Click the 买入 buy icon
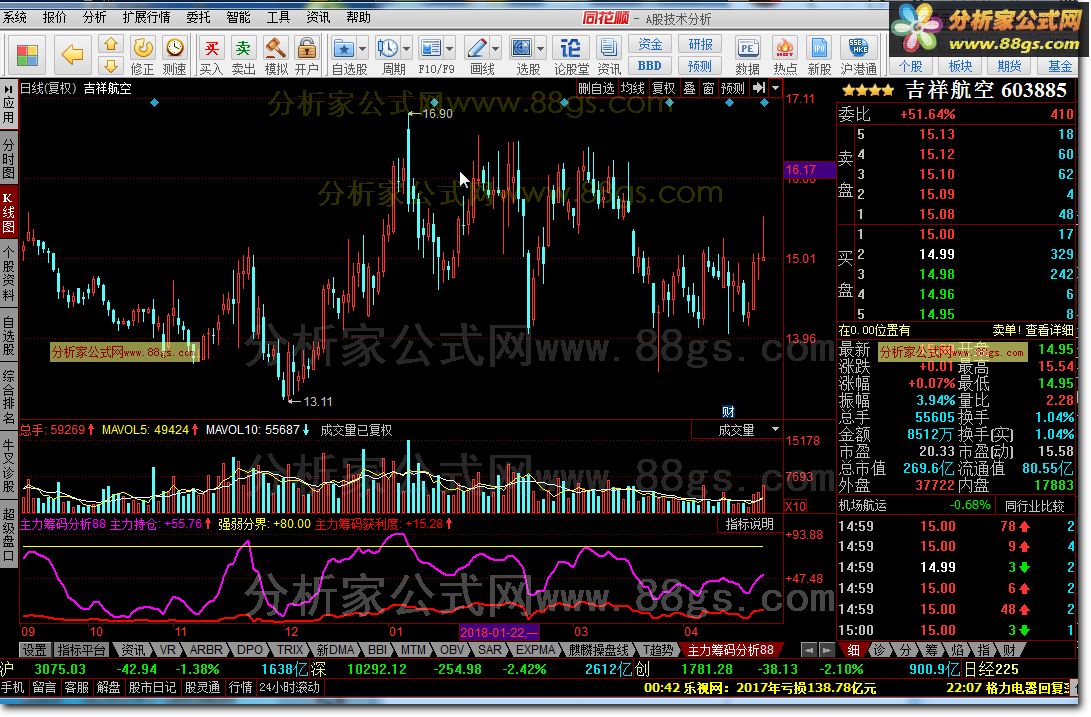This screenshot has width=1091, height=717. 211,55
